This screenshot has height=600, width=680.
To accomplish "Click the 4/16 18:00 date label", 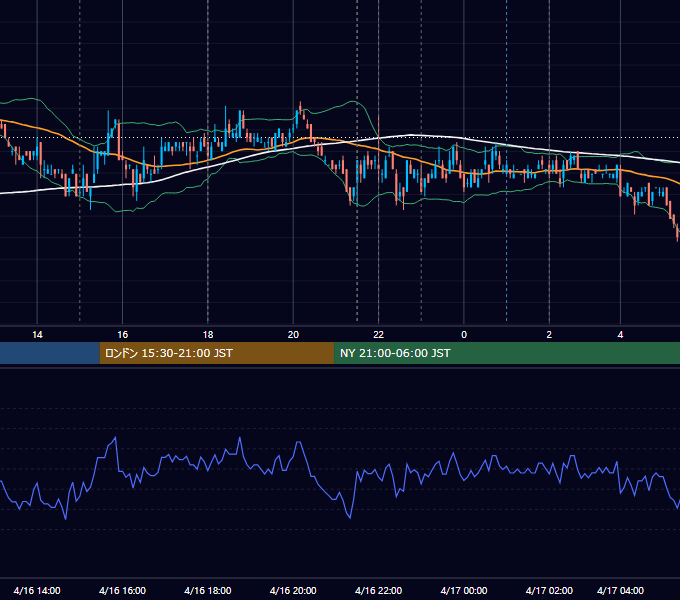I will pyautogui.click(x=208, y=590).
